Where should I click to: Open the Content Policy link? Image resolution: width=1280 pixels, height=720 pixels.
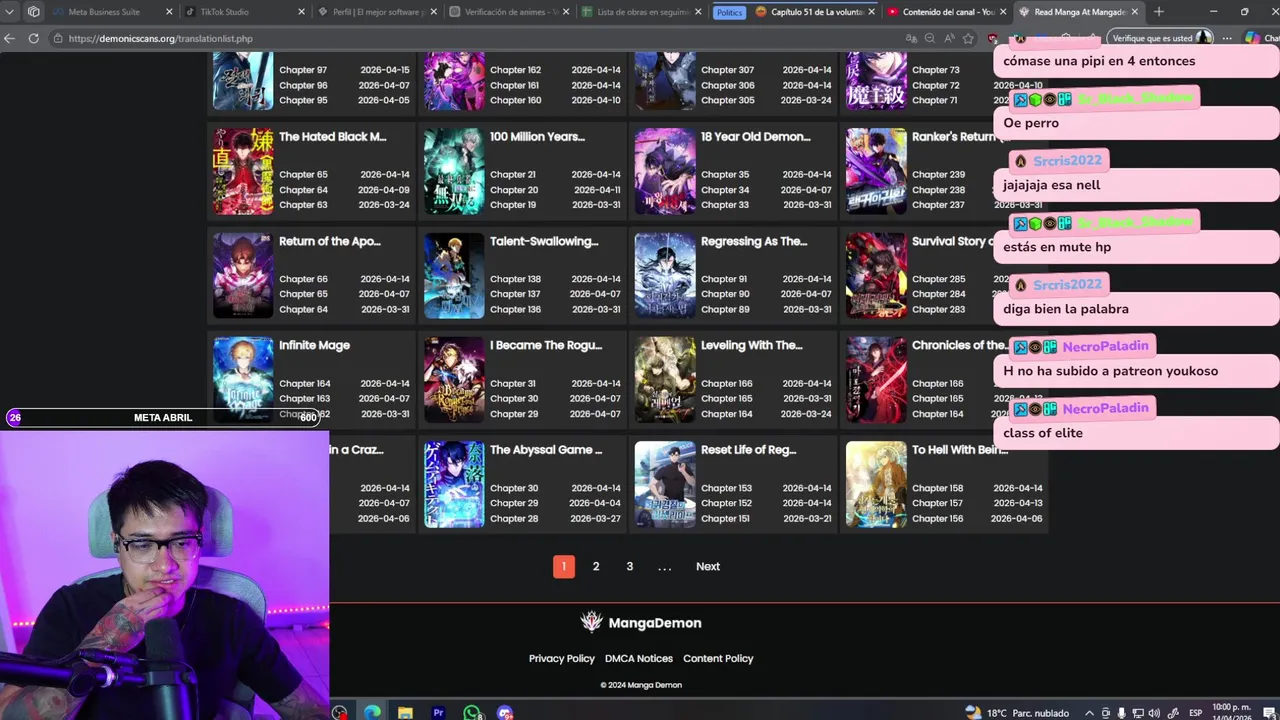[x=718, y=658]
